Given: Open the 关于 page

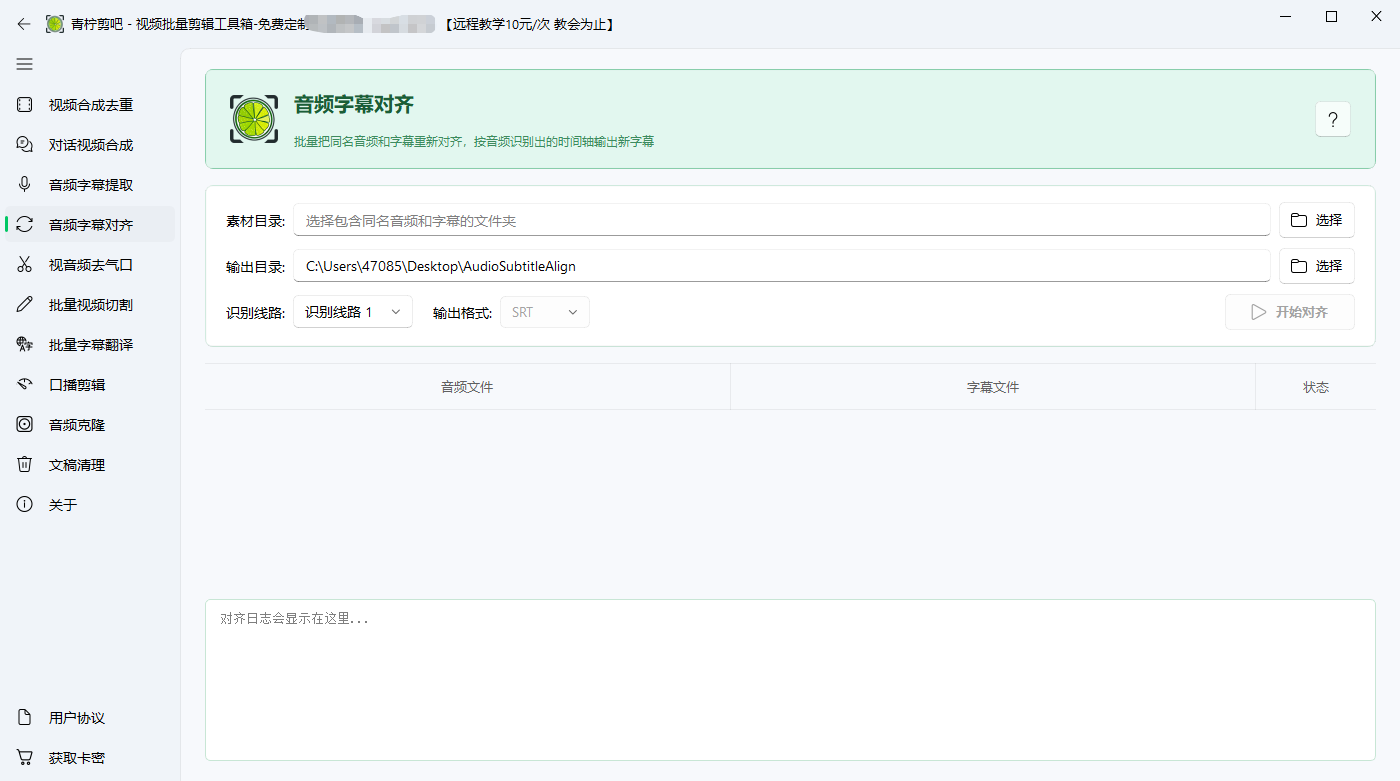Looking at the screenshot, I should point(90,505).
